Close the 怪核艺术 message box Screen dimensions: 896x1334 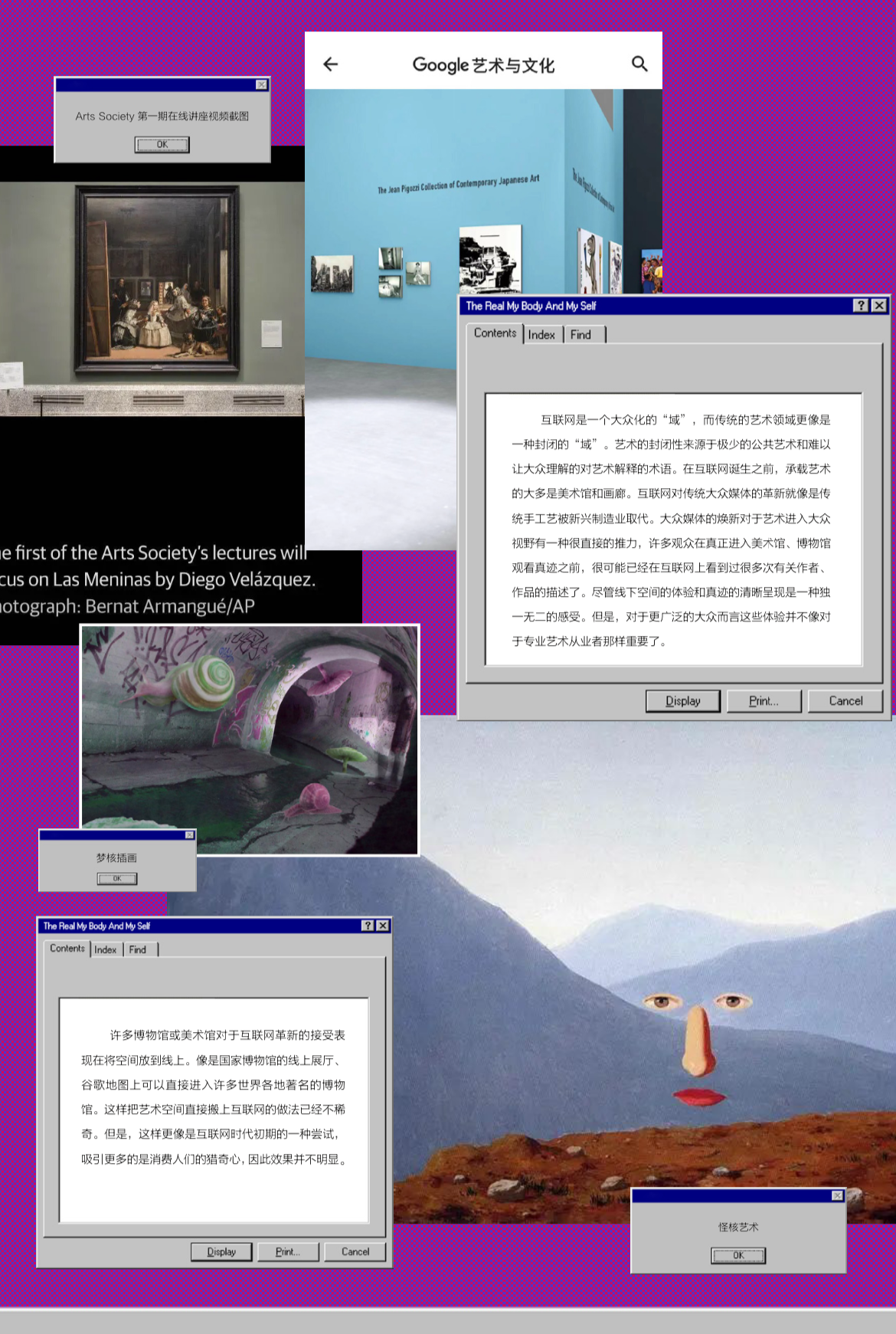[837, 1196]
